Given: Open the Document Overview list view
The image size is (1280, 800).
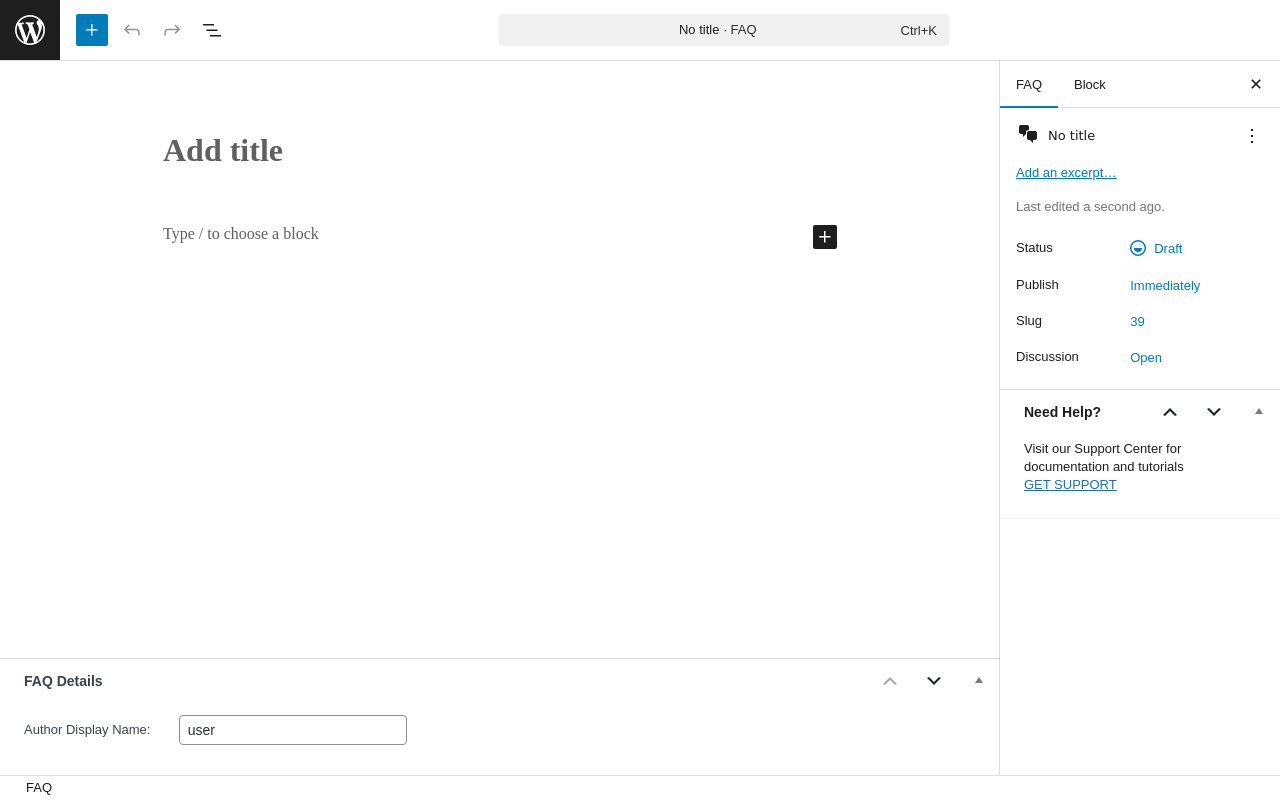Looking at the screenshot, I should tap(212, 30).
